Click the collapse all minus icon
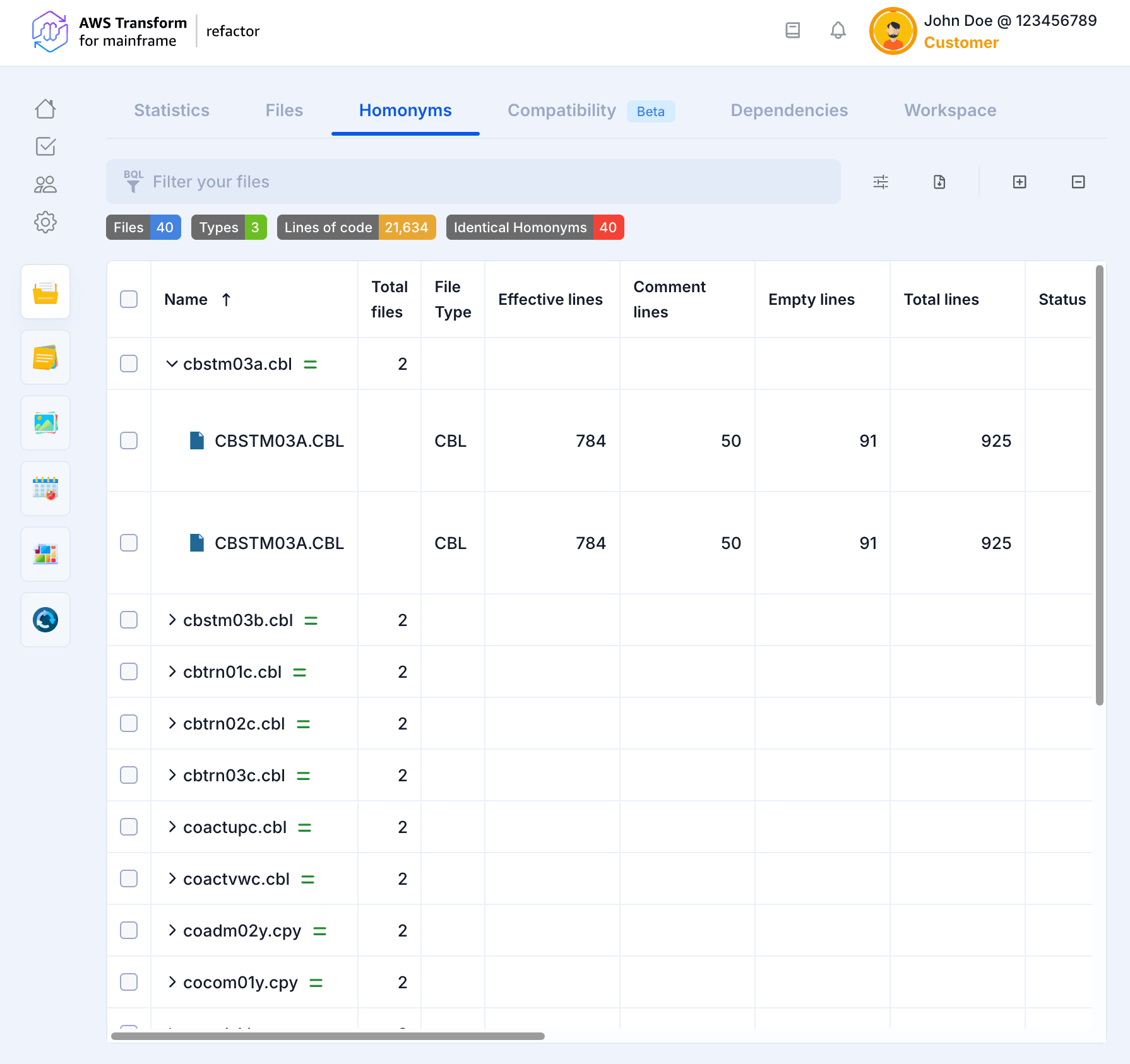The image size is (1130, 1064). click(x=1078, y=182)
